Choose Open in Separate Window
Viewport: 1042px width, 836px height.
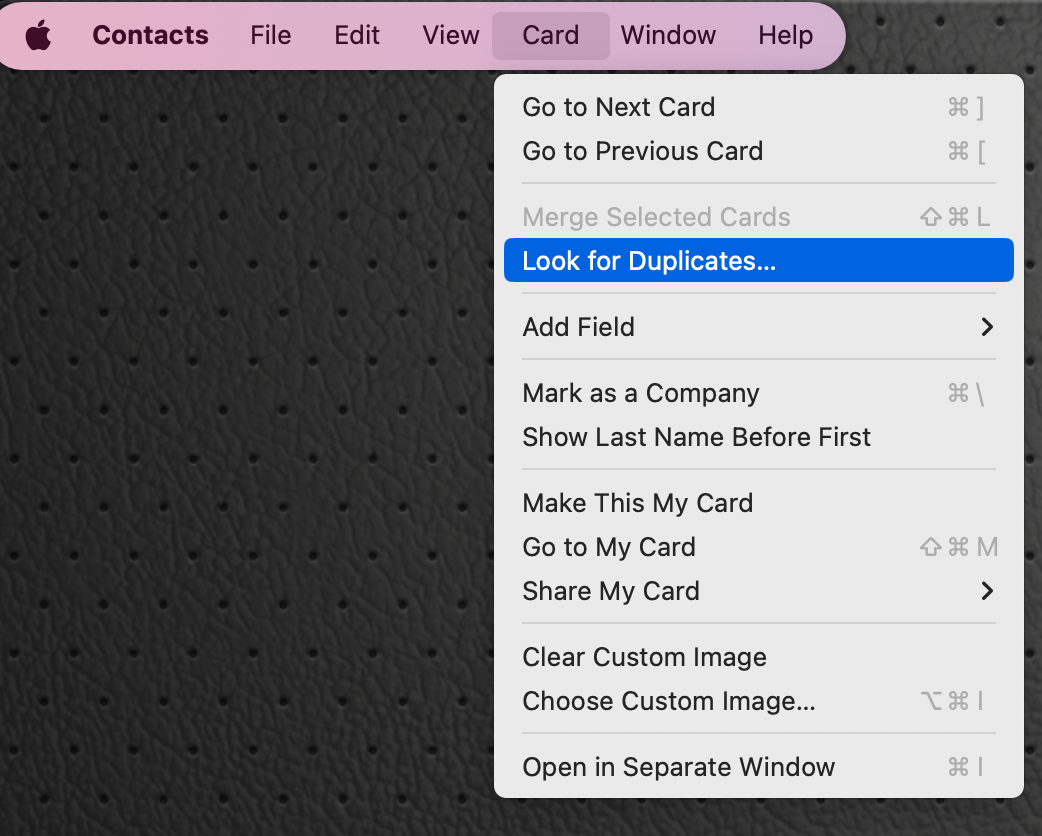[x=678, y=767]
